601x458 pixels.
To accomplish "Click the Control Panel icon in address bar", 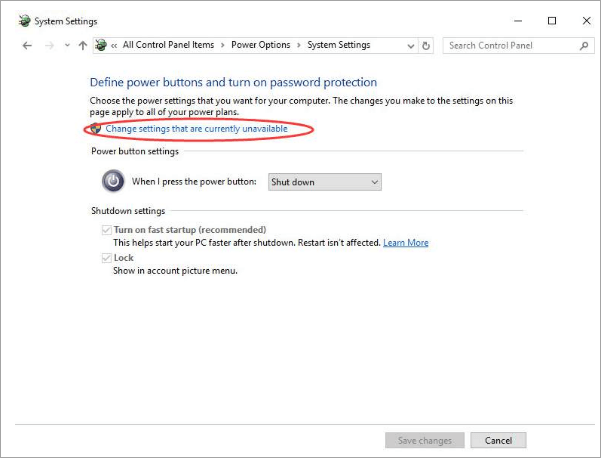I will coord(101,45).
